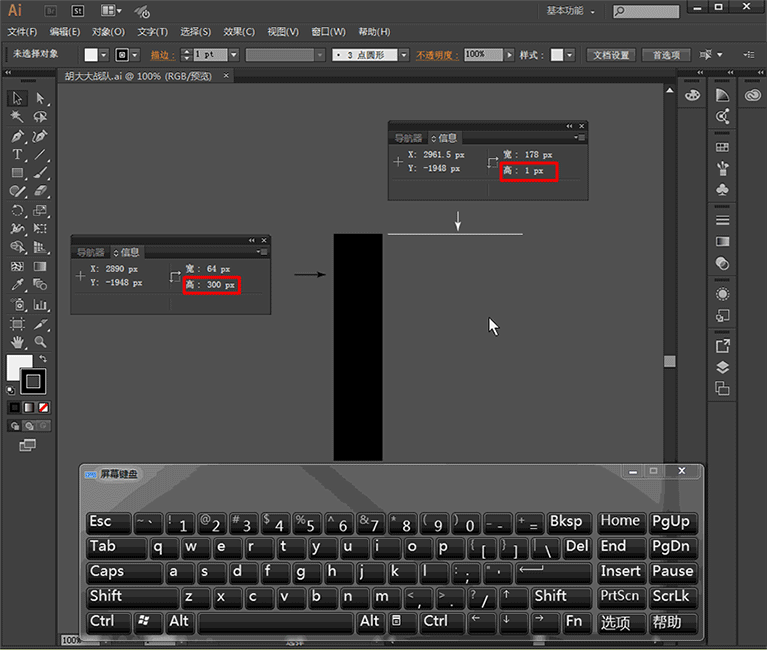Open left Info panel options menu
Screen dimensions: 767x650
click(263, 252)
